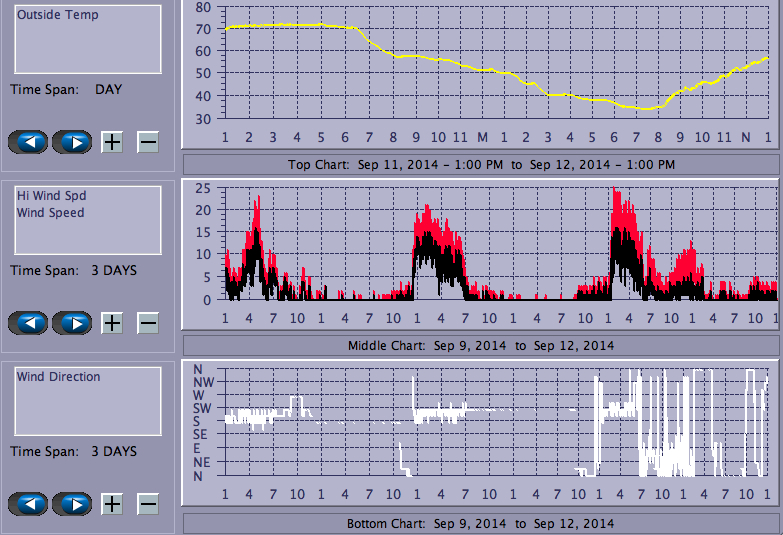The width and height of the screenshot is (783, 535).
Task: Select Wind Speed entry in middle list
Action: pyautogui.click(x=50, y=212)
